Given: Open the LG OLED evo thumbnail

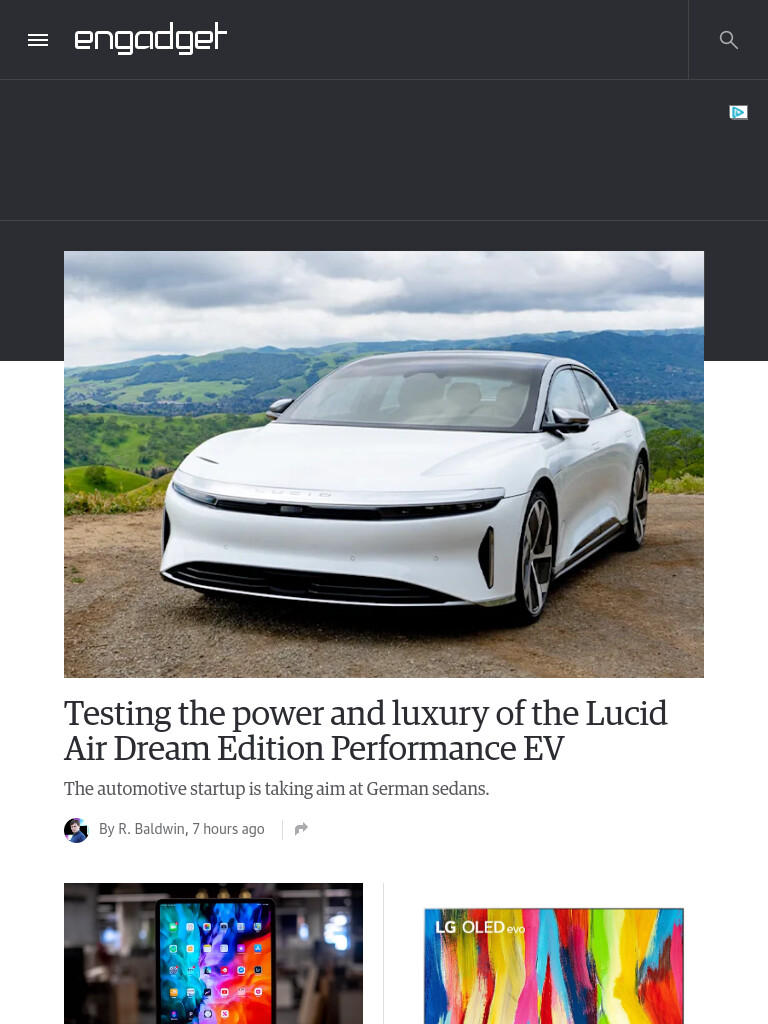Looking at the screenshot, I should [554, 966].
